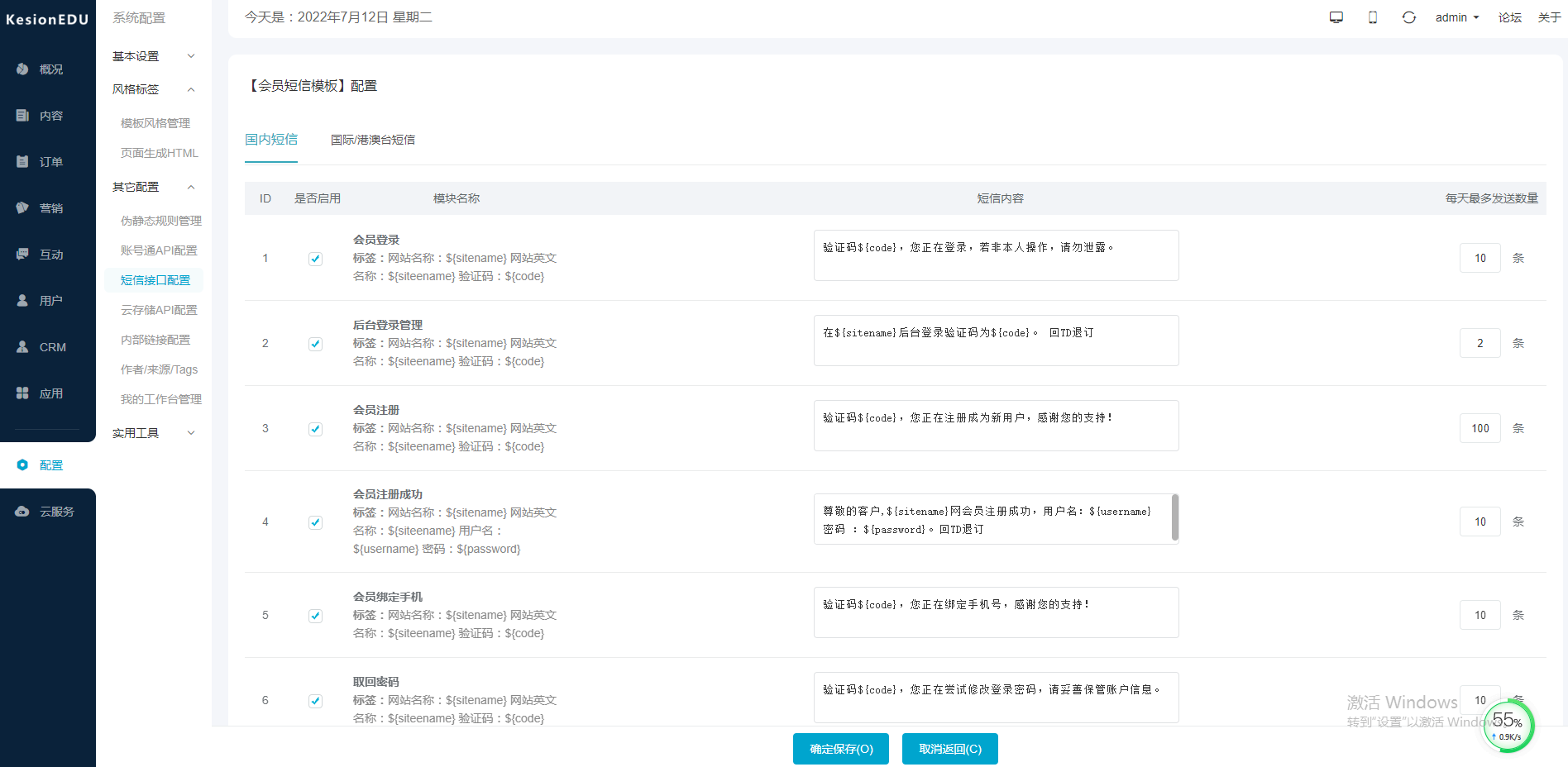Click the 确定保存(O) button
This screenshot has height=767, width=1568.
(840, 749)
